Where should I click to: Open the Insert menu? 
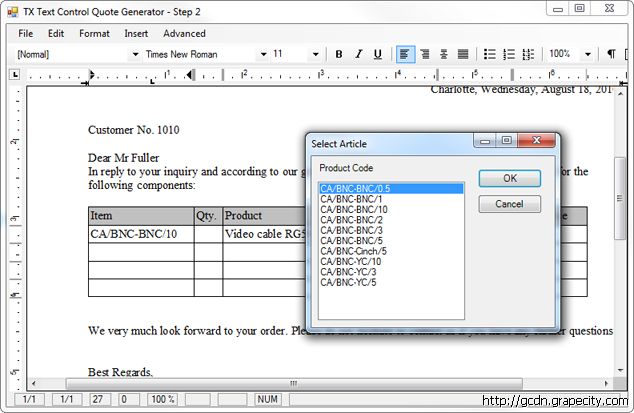(136, 33)
